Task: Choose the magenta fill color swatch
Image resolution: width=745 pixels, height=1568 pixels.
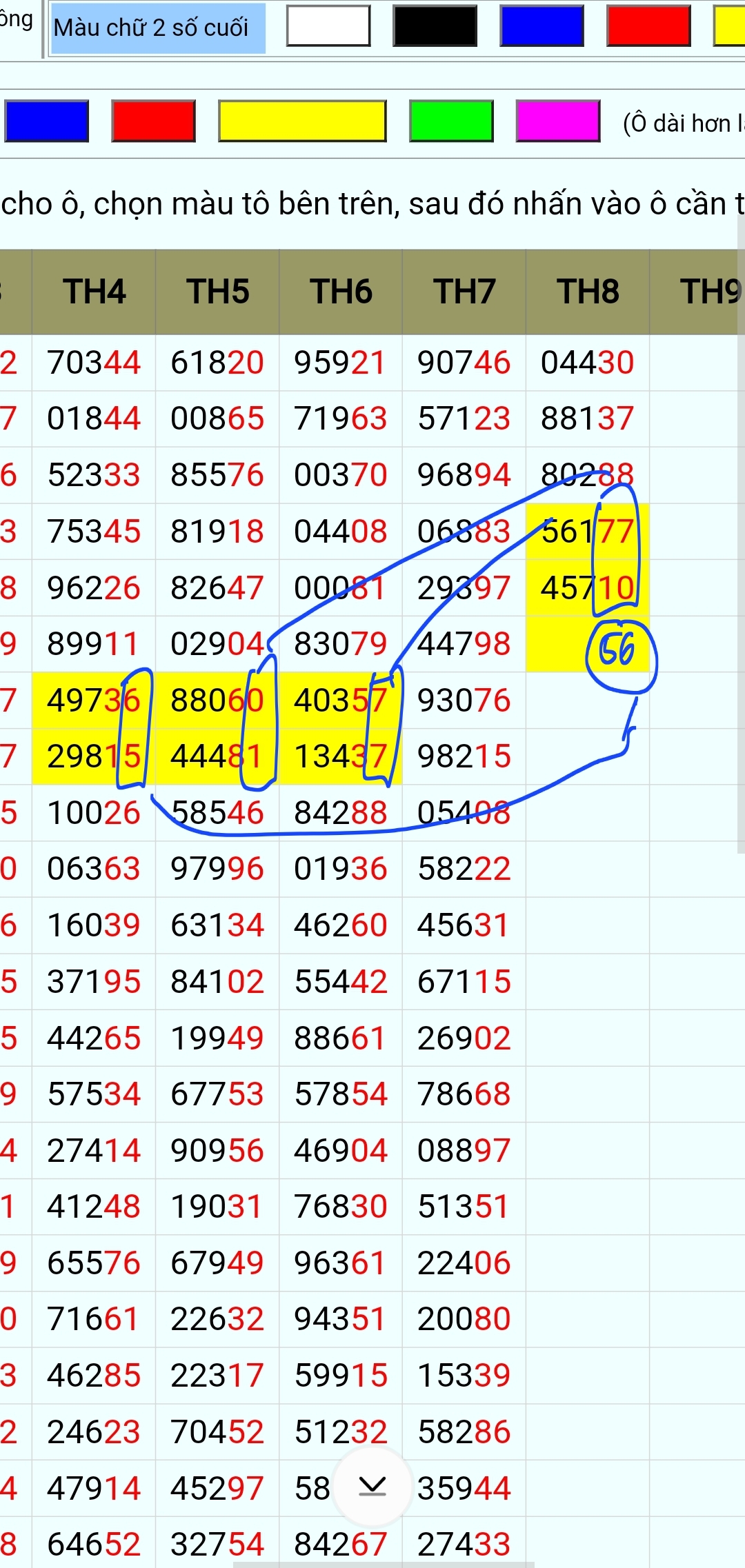Action: tap(557, 121)
